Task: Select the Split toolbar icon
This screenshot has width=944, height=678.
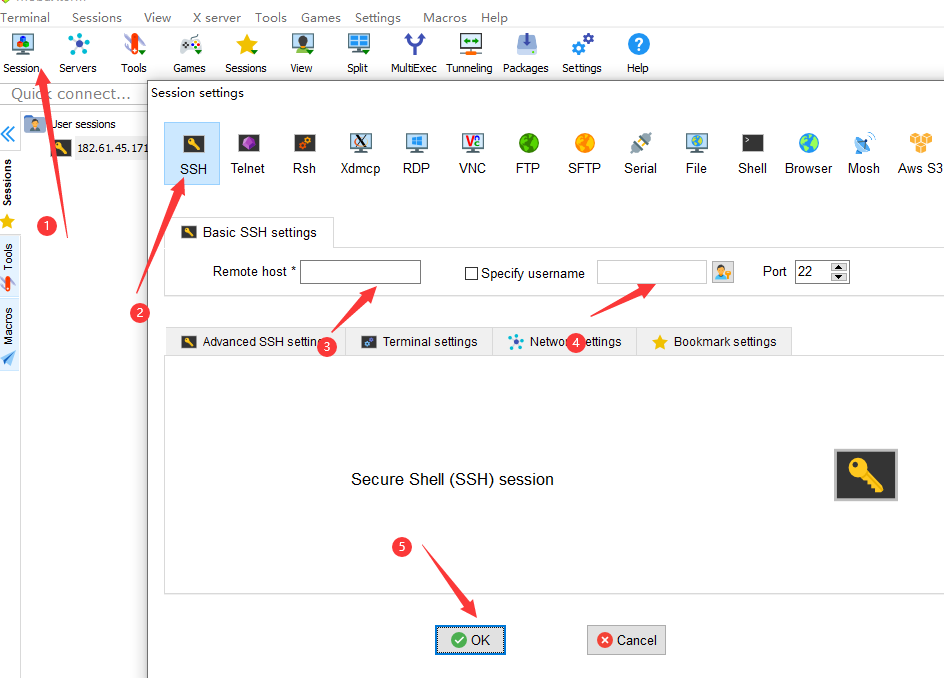Action: coord(358,54)
